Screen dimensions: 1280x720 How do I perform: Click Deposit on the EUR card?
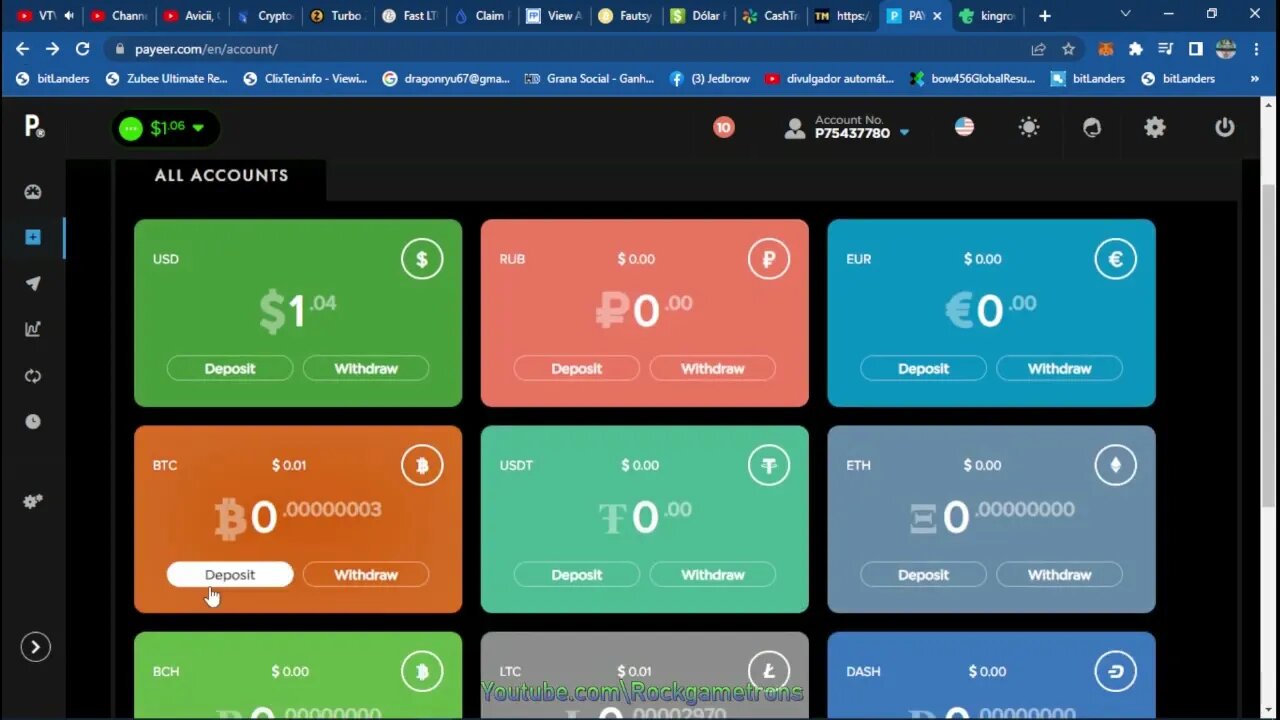tap(923, 368)
